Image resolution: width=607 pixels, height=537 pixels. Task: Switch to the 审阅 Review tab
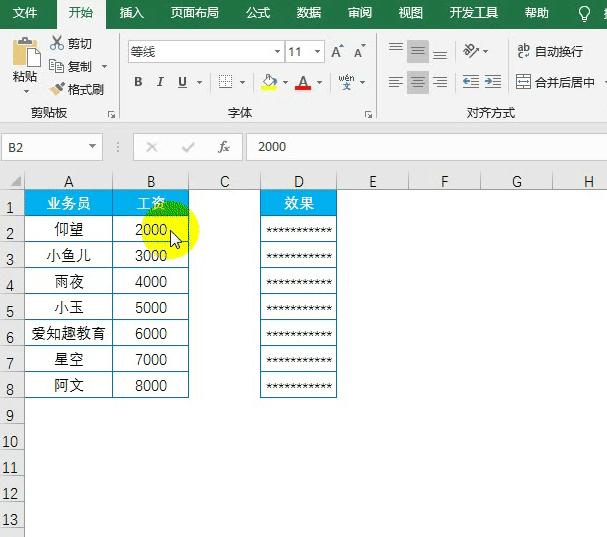(x=360, y=13)
